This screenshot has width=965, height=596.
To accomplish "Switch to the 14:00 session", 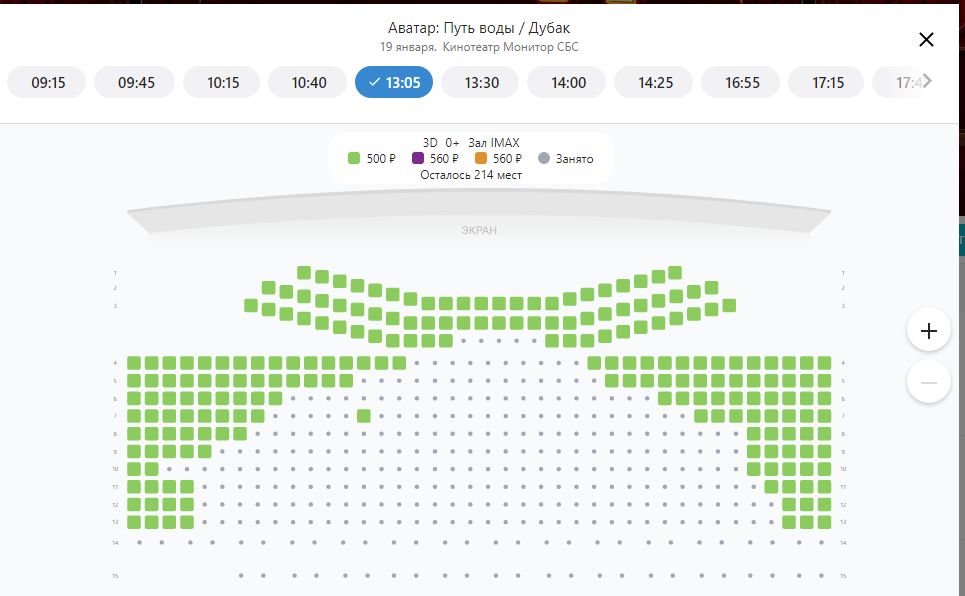I will pyautogui.click(x=568, y=83).
